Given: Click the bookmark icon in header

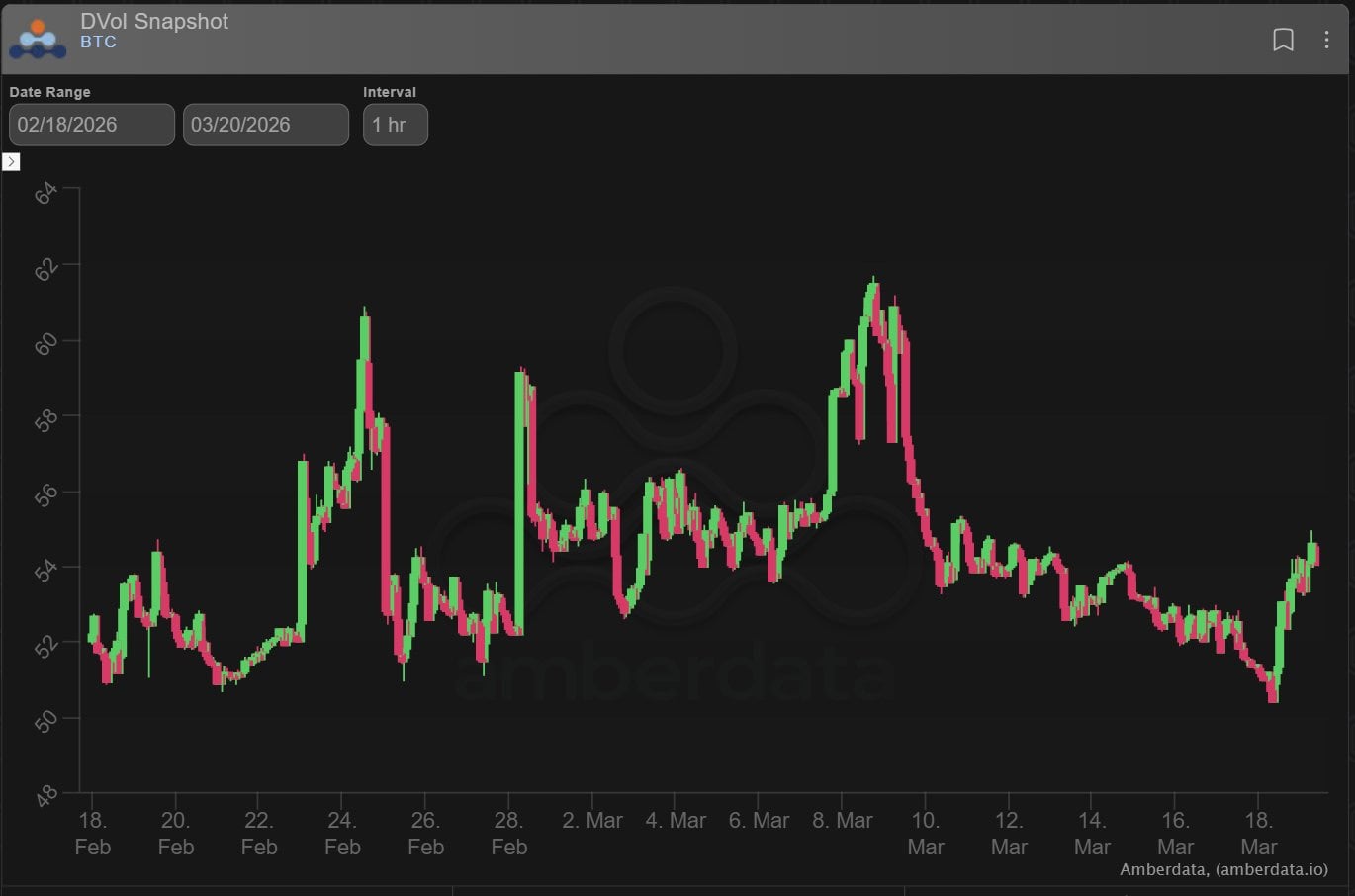Looking at the screenshot, I should coord(1283,40).
